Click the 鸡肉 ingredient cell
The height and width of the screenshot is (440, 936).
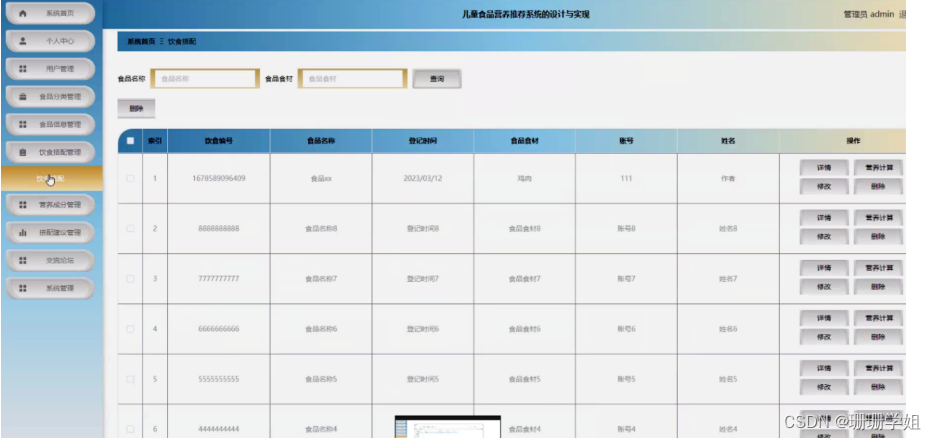click(x=524, y=179)
